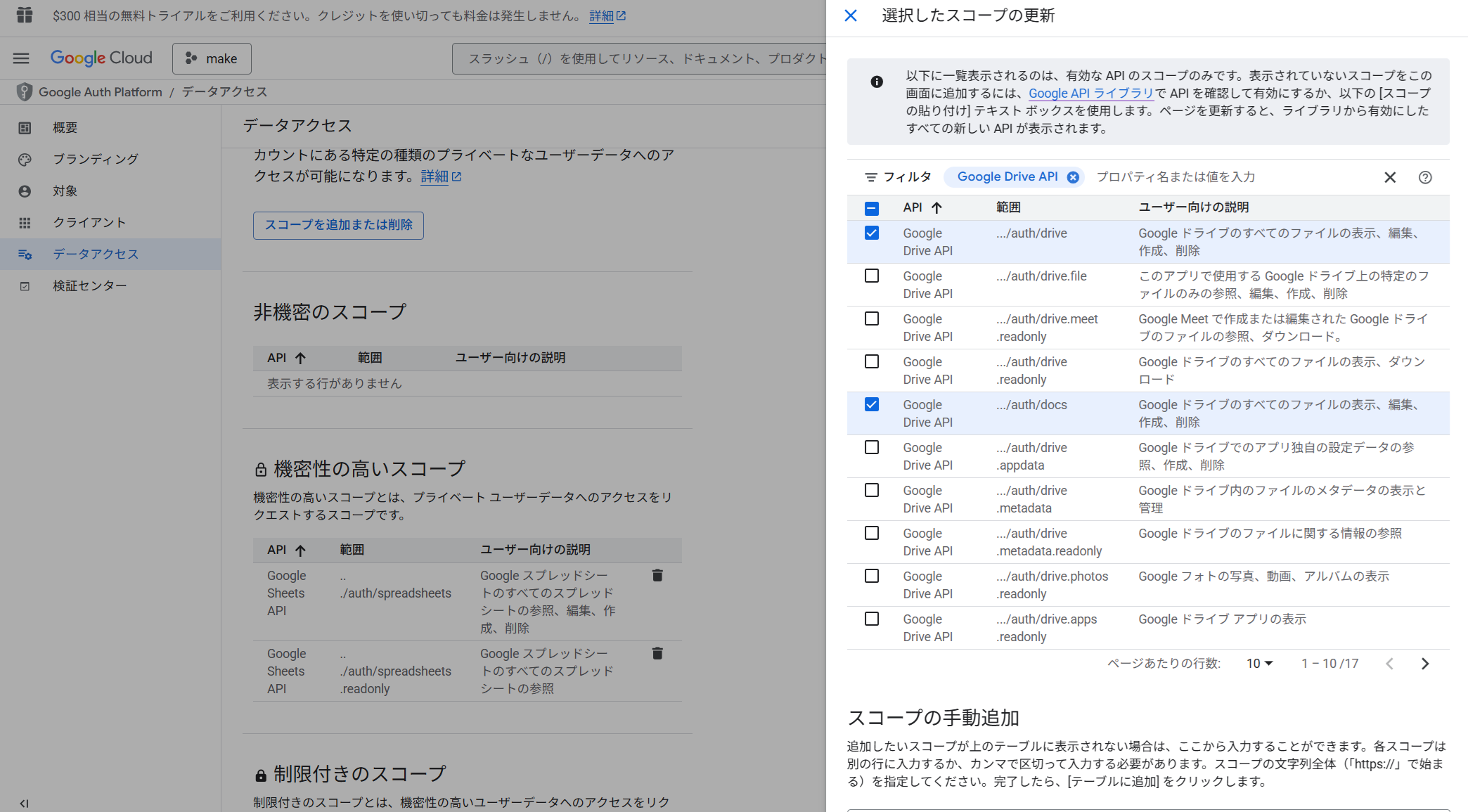Click the 1 – 10 / 17 pagination text
Viewport: 1468px width, 812px height.
1329,664
